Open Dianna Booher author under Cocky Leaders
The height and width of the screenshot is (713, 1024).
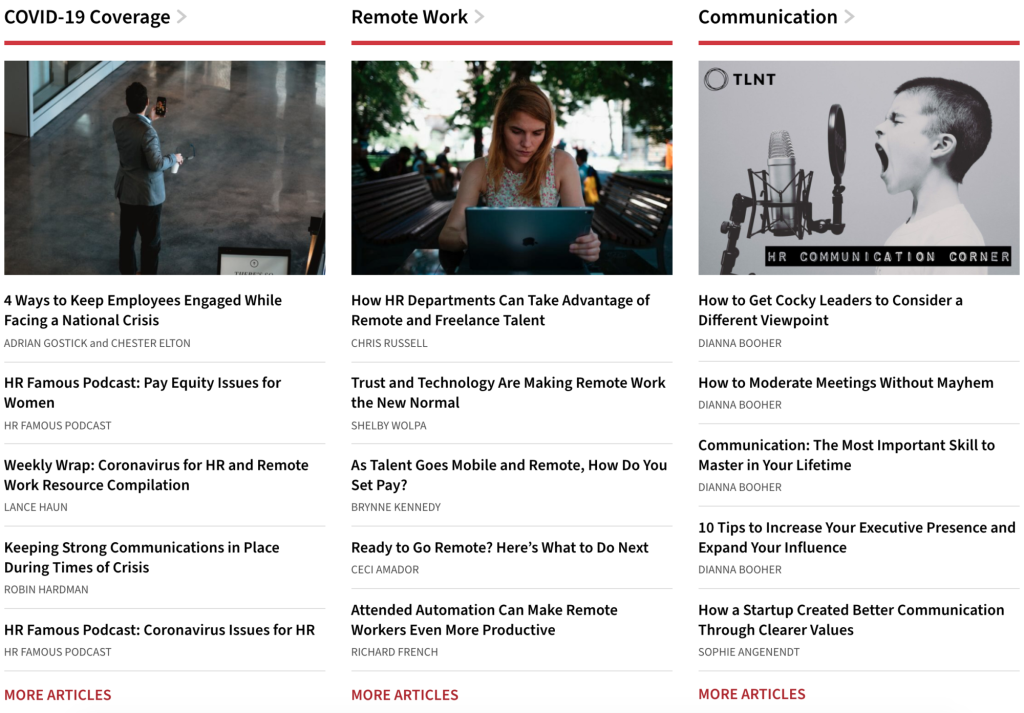coord(740,343)
